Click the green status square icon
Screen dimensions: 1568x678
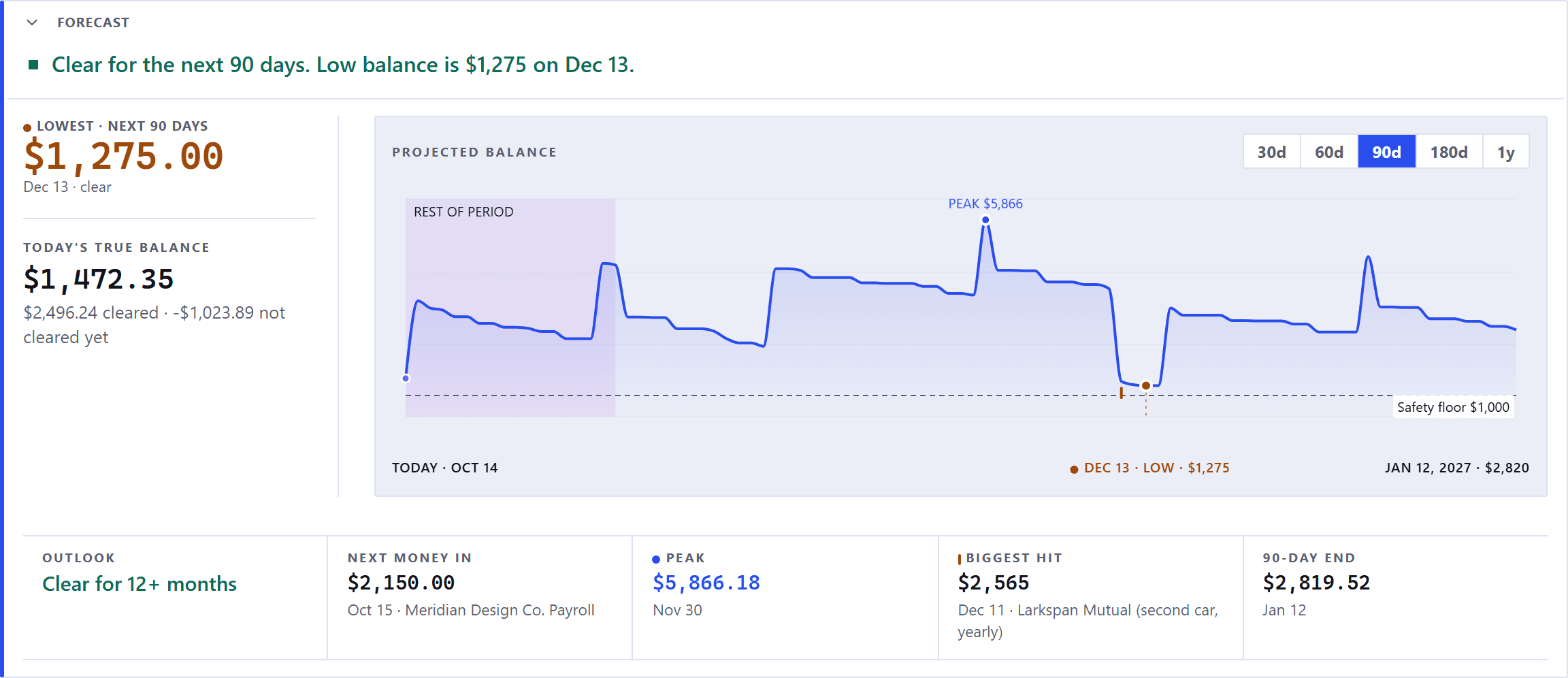[33, 65]
